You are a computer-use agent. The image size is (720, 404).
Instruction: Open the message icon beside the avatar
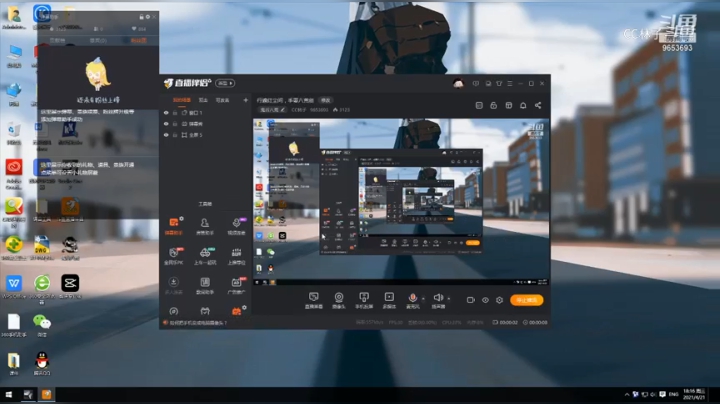pyautogui.click(x=476, y=84)
